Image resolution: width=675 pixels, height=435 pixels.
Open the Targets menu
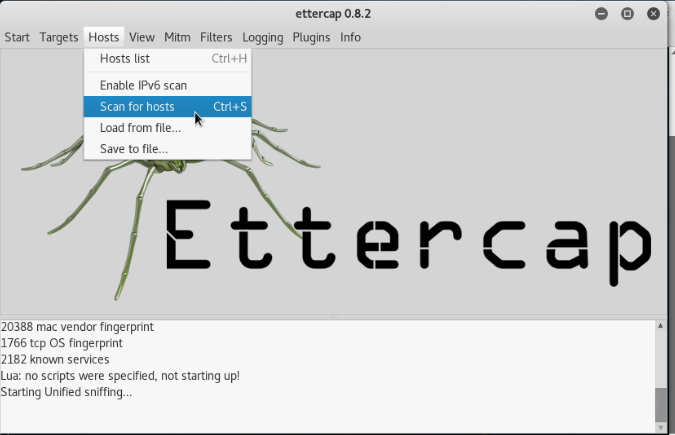pyautogui.click(x=59, y=37)
